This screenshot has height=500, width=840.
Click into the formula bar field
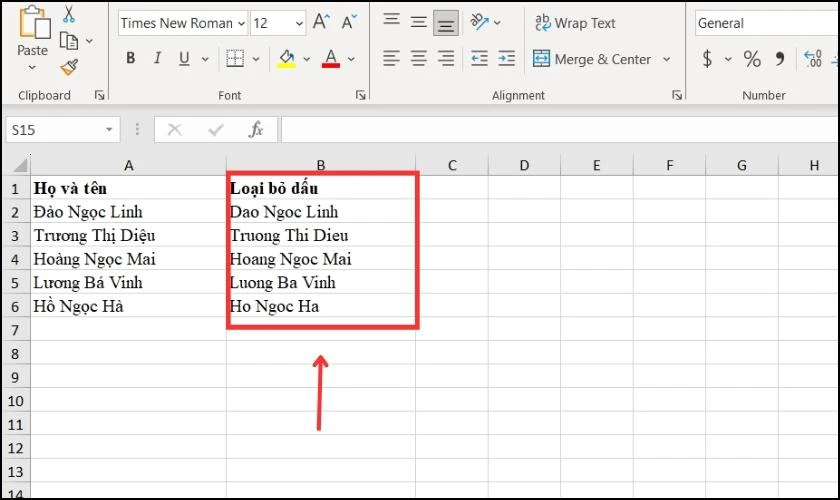tap(560, 130)
